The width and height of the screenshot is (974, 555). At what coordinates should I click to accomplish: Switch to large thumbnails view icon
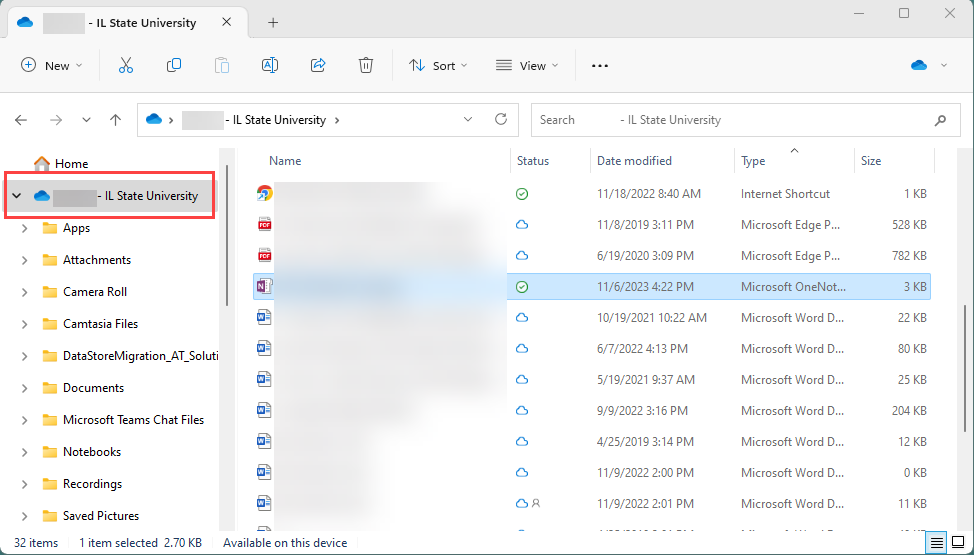957,542
